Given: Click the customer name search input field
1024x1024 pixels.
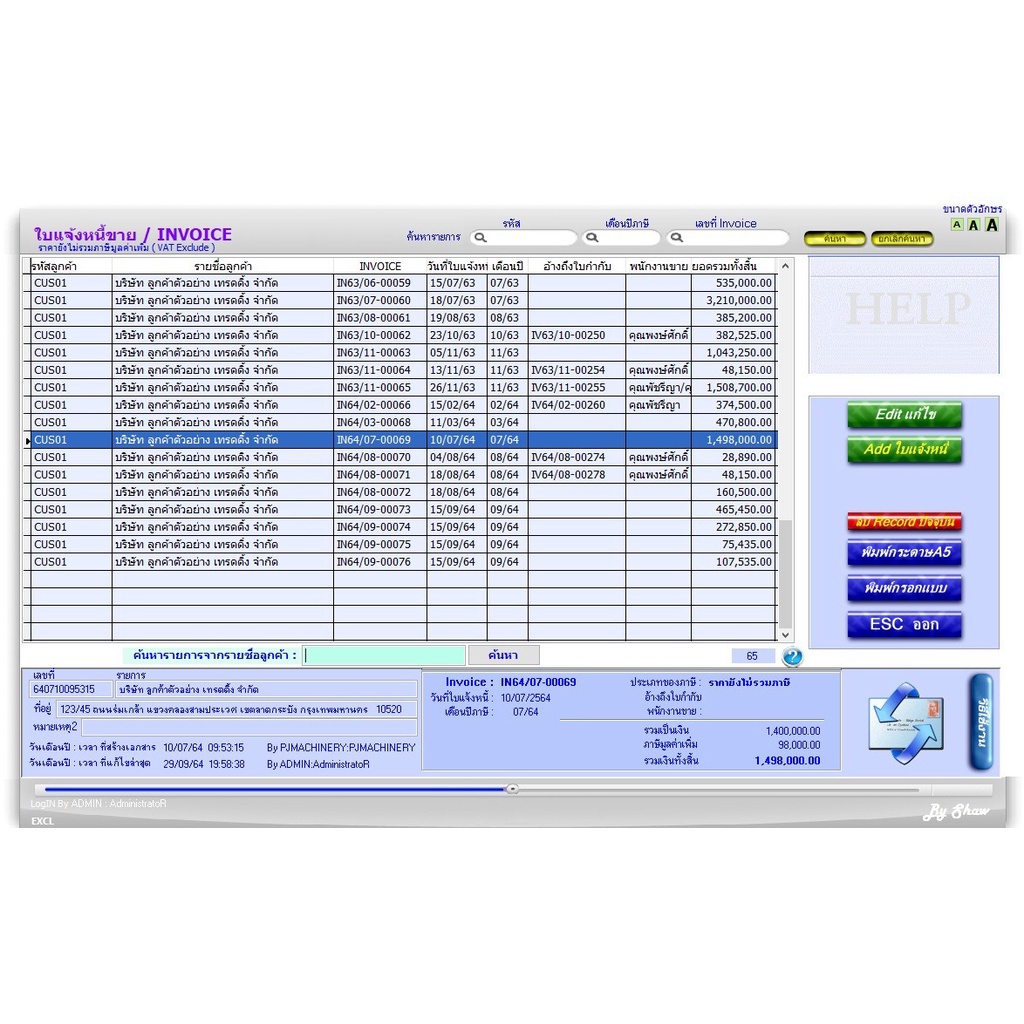Looking at the screenshot, I should (x=384, y=655).
